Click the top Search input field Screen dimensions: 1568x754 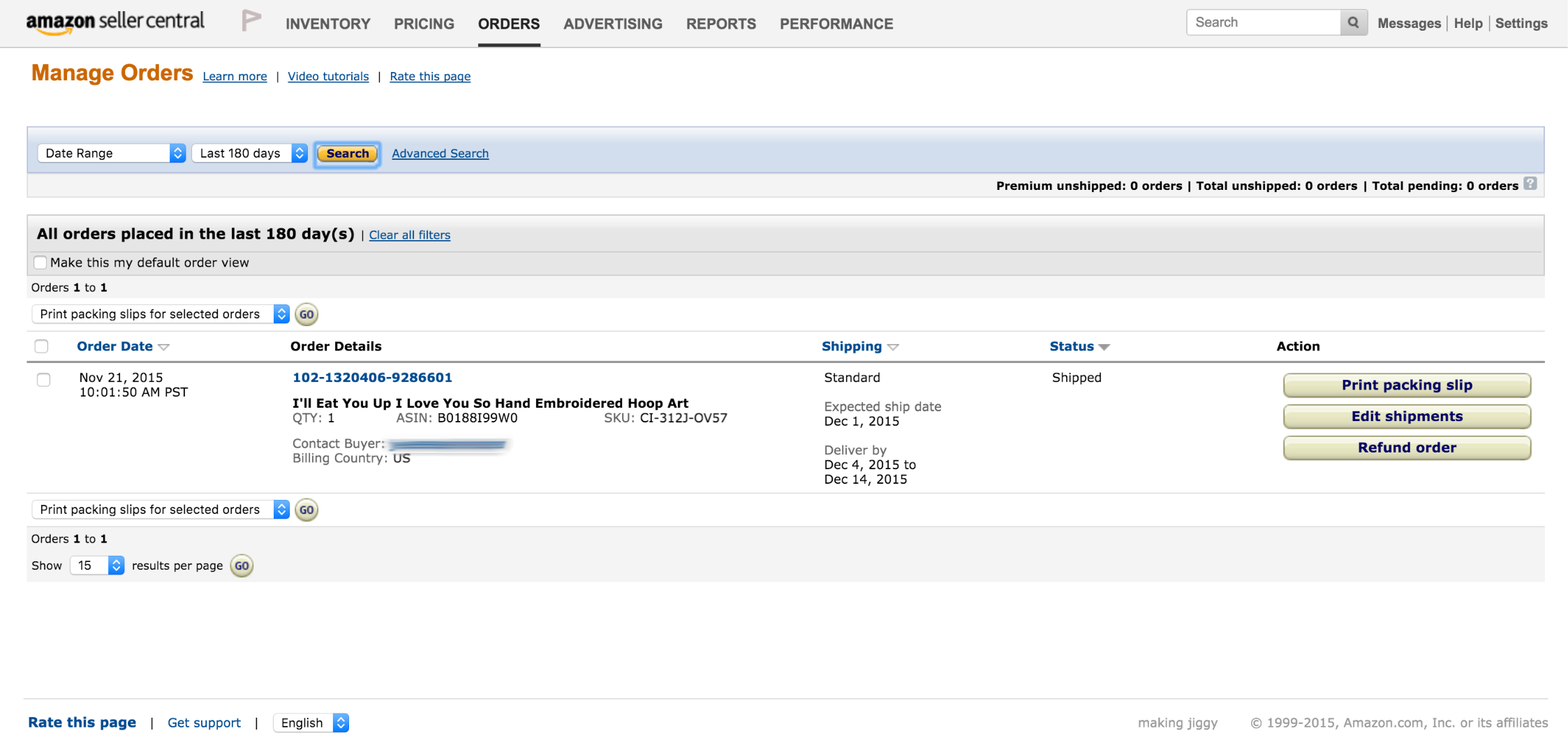tap(1263, 22)
